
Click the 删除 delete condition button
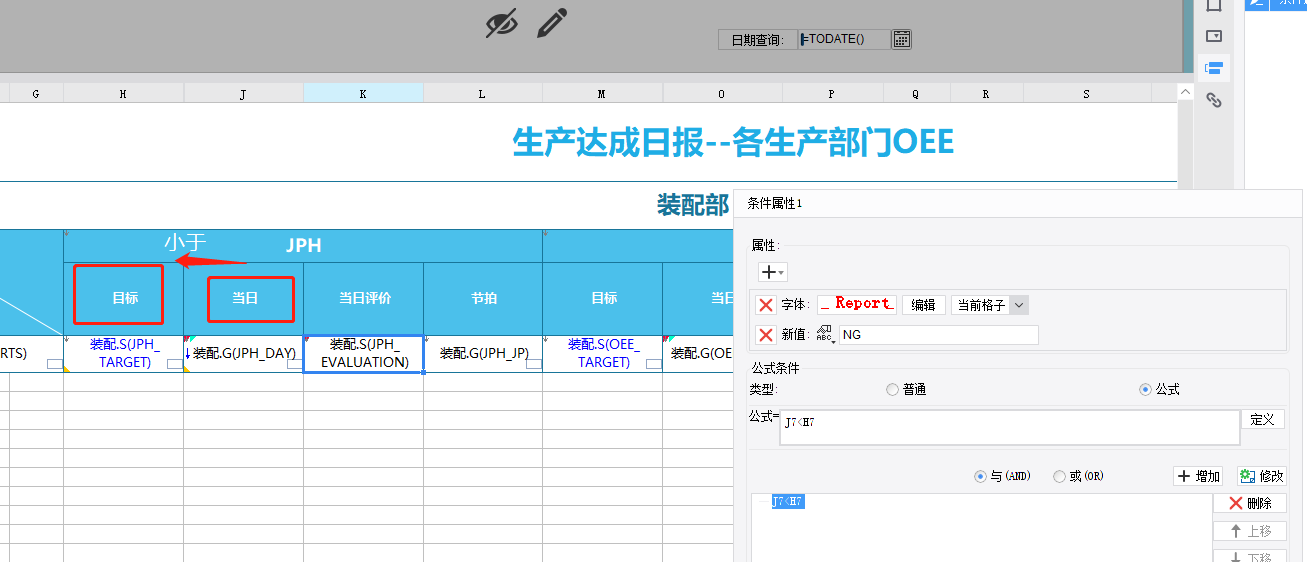click(1249, 504)
